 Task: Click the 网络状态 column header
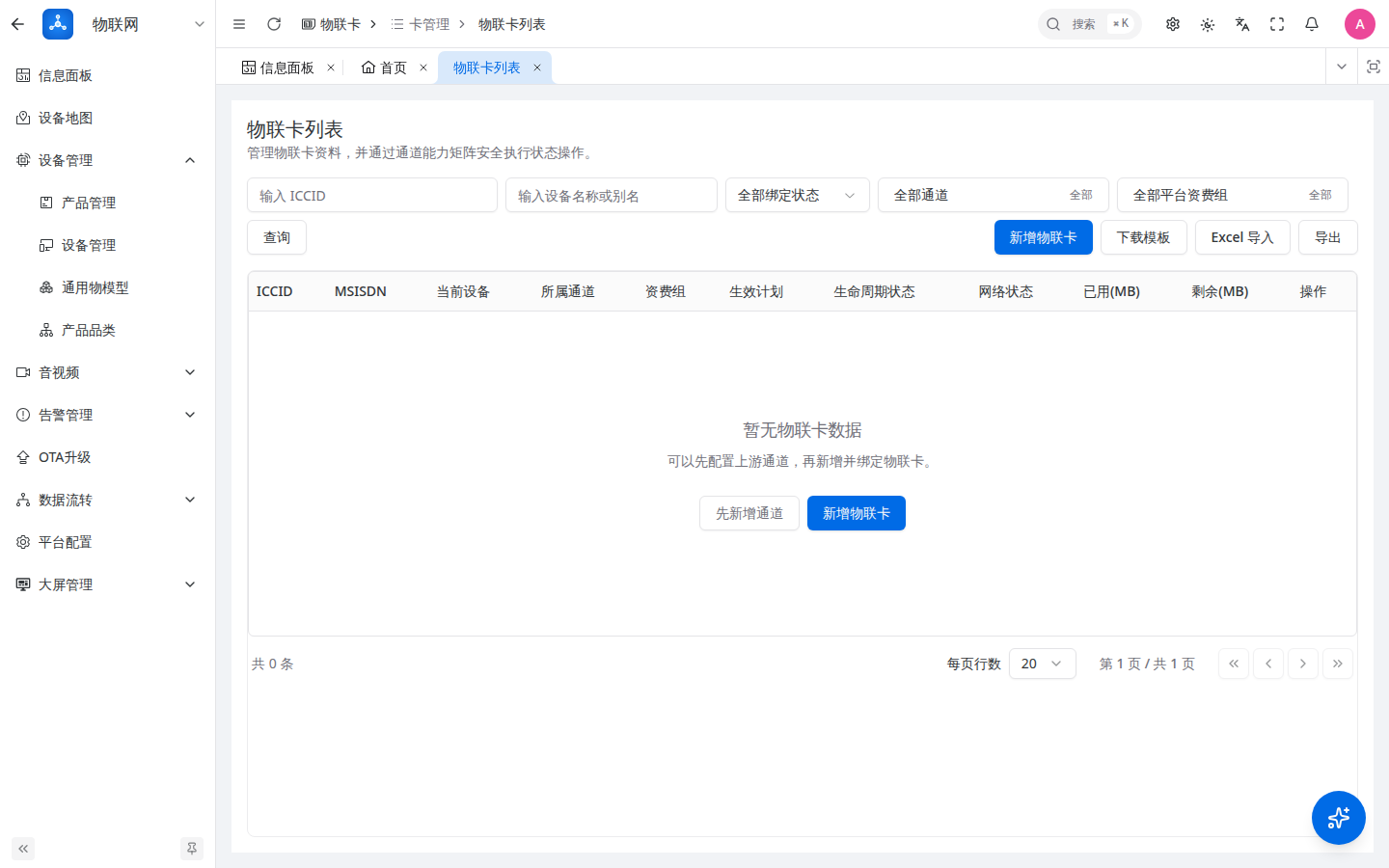coord(1006,291)
